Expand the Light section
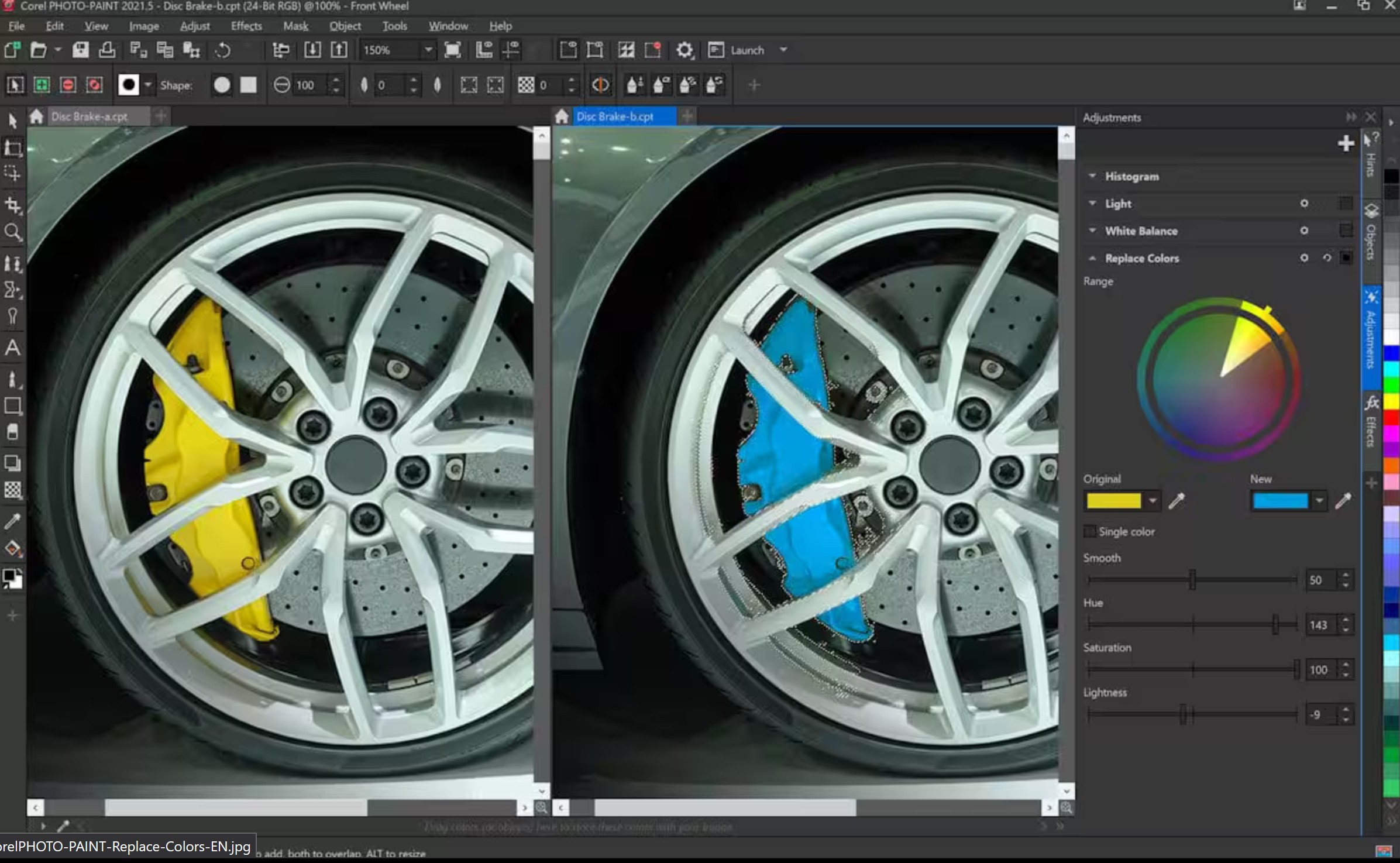1400x863 pixels. pos(1092,203)
